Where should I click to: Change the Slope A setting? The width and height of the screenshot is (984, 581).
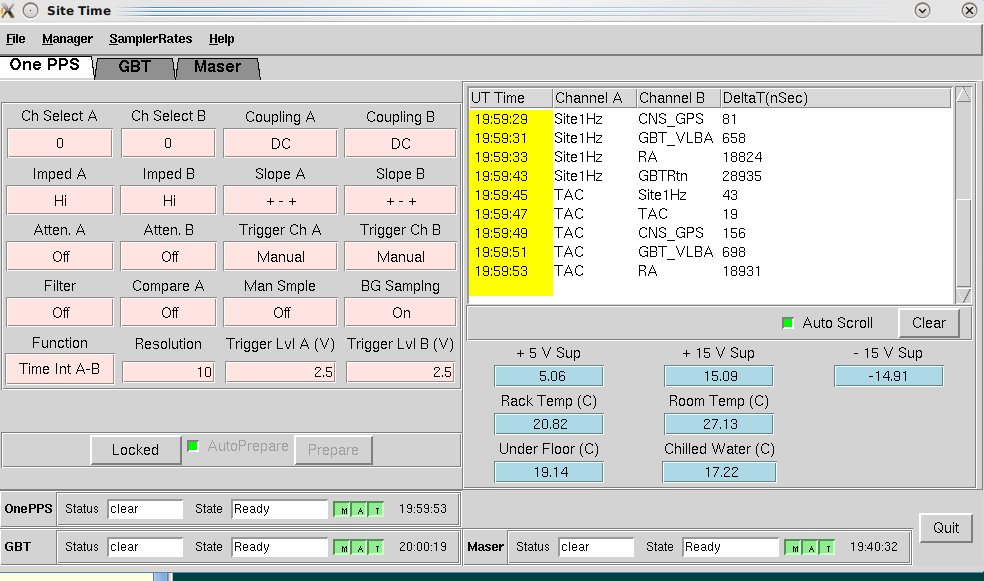281,200
